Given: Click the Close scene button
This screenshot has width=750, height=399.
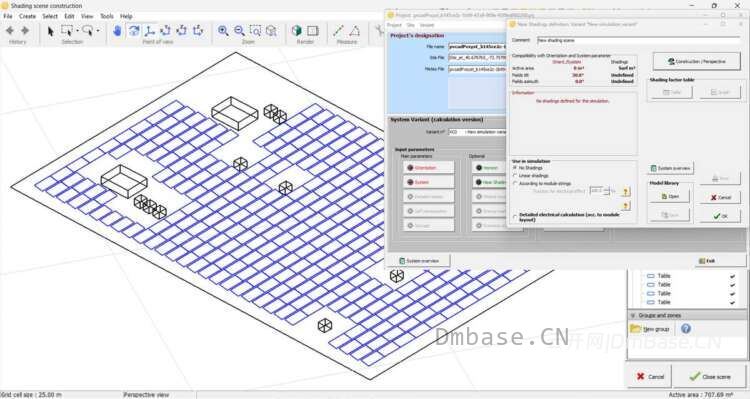Looking at the screenshot, I should [x=710, y=377].
